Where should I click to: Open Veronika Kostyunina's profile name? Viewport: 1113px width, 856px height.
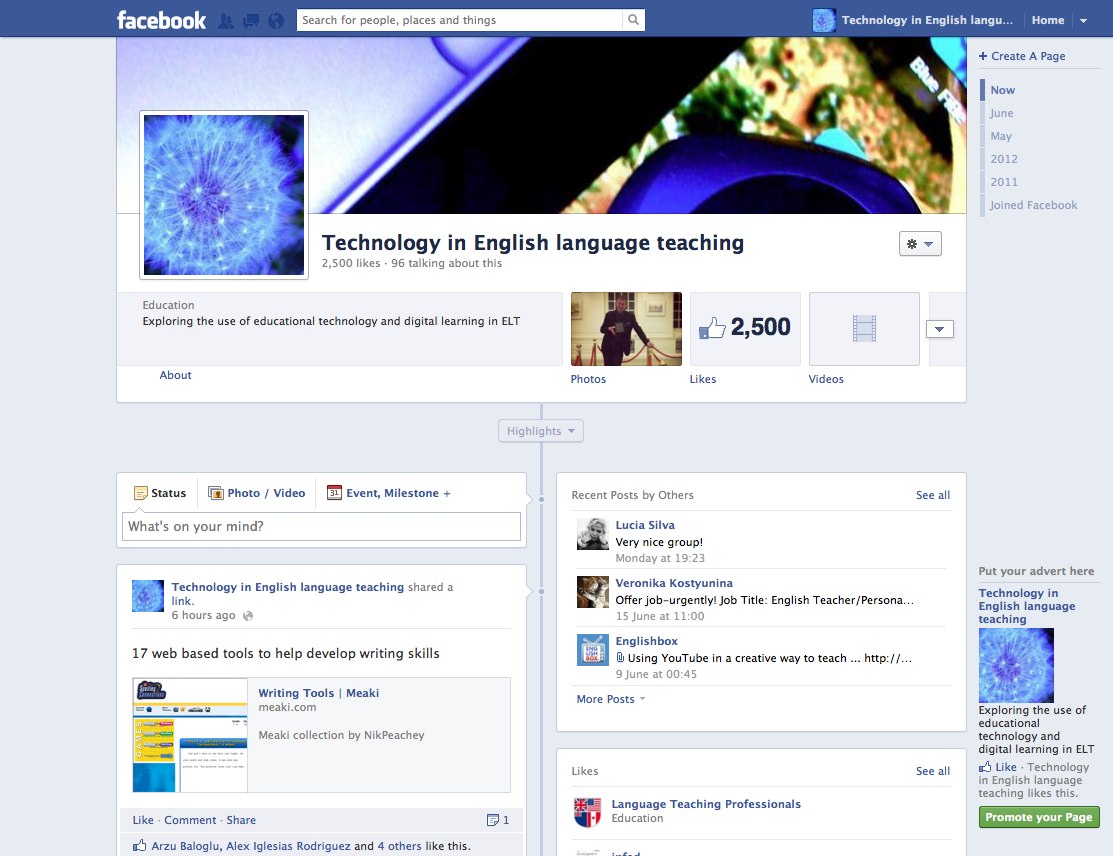(674, 583)
